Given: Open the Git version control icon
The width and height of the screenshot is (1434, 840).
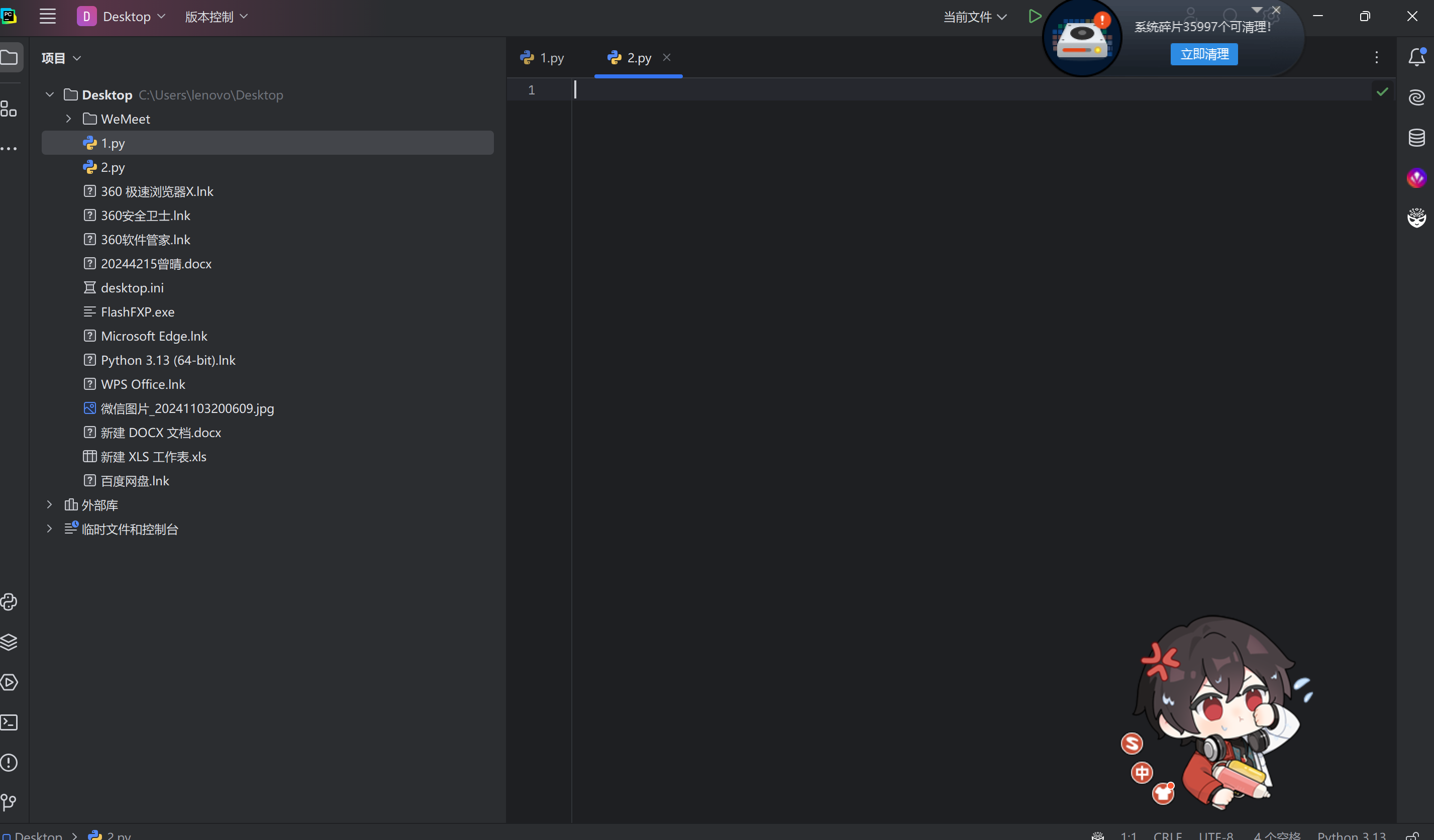Looking at the screenshot, I should tap(9, 802).
